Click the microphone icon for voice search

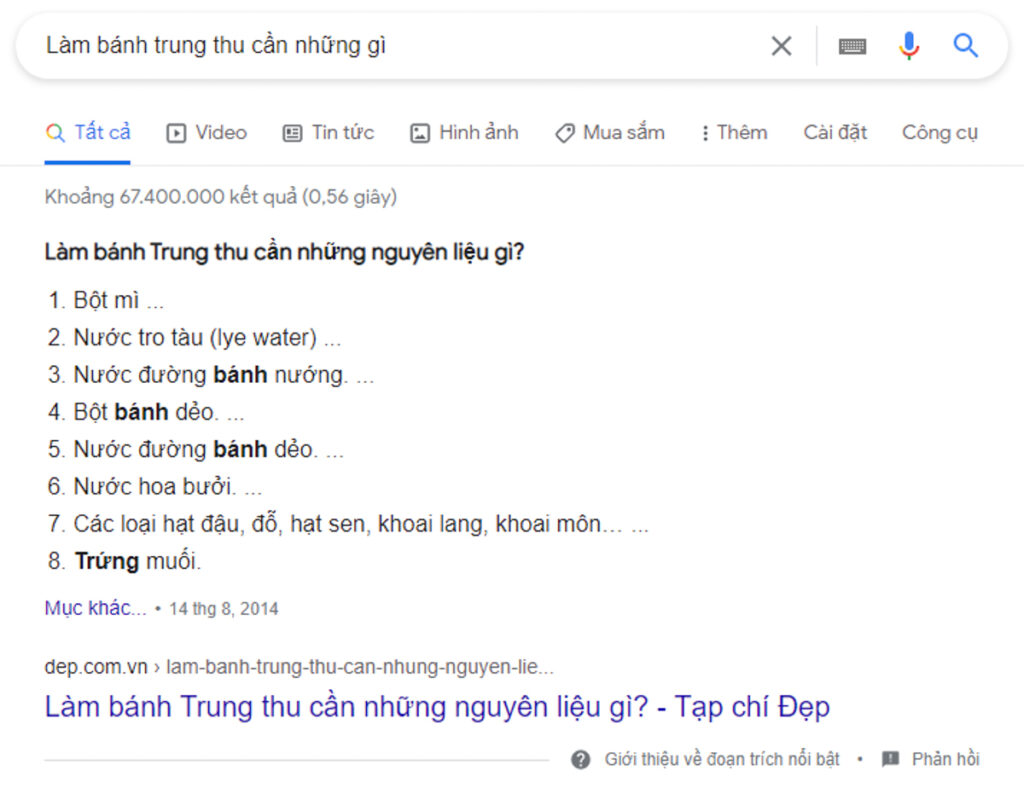tap(909, 45)
